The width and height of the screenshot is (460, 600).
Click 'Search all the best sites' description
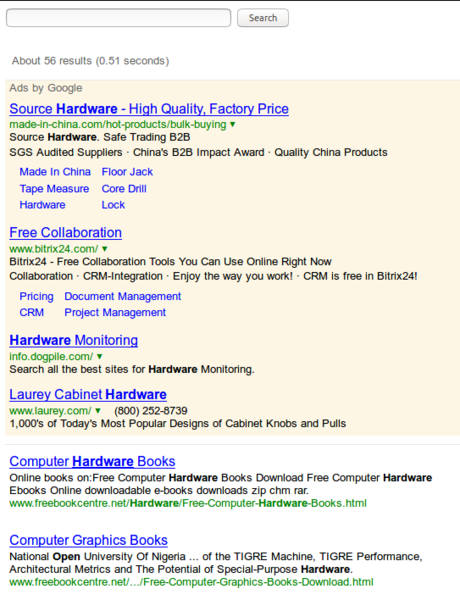point(132,369)
